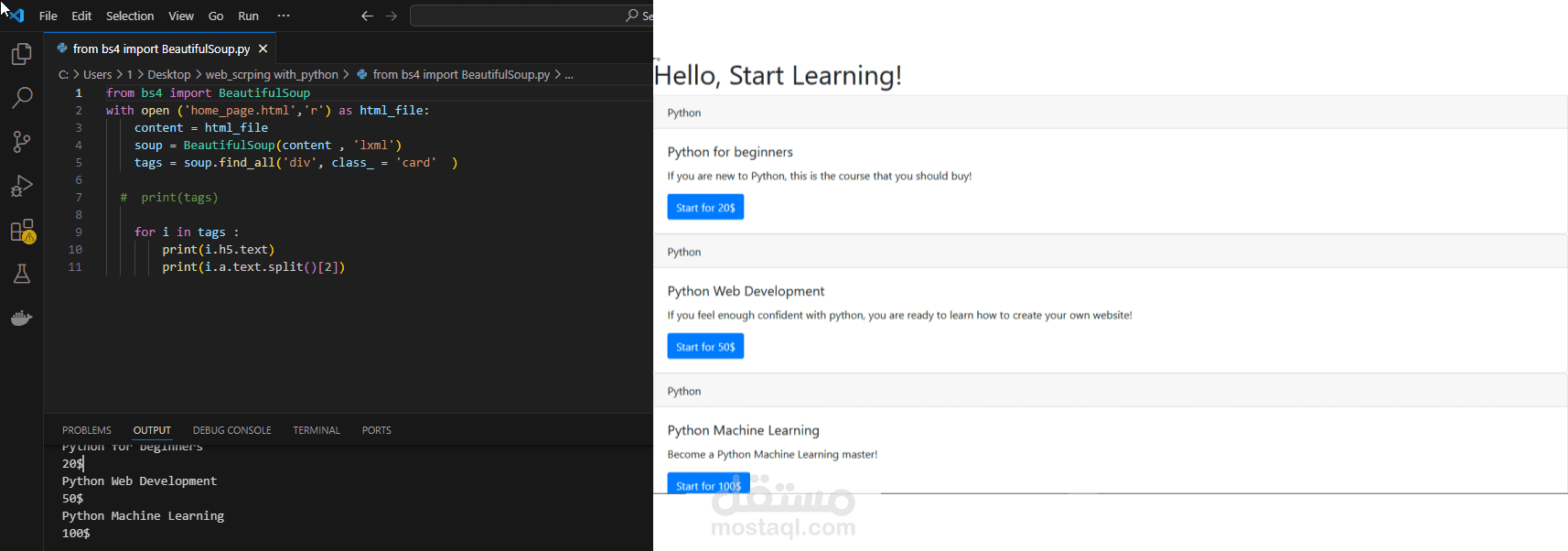Click the output line '50$'
The width and height of the screenshot is (1568, 551).
click(72, 498)
